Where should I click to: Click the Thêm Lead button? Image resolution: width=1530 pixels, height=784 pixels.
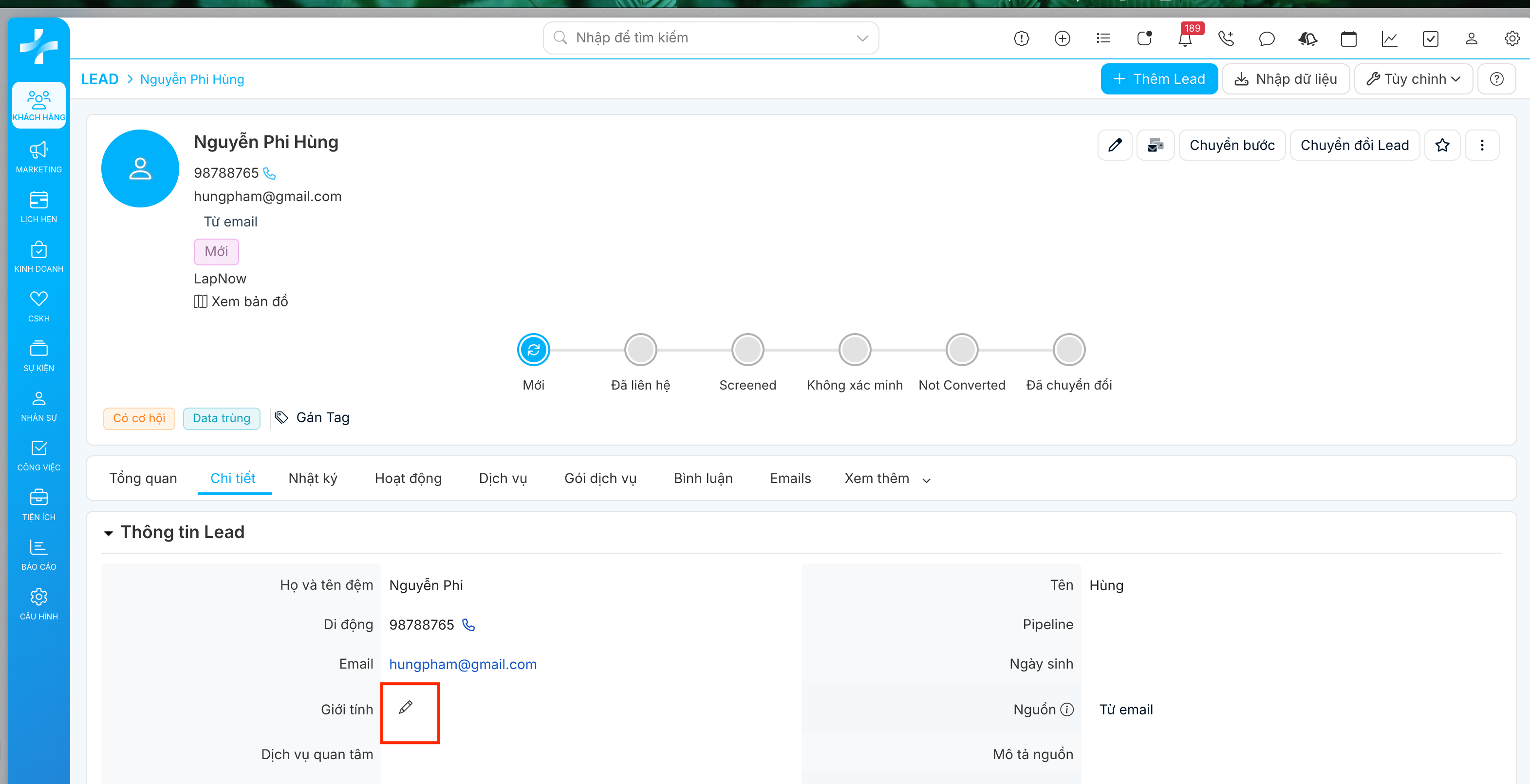pos(1159,79)
